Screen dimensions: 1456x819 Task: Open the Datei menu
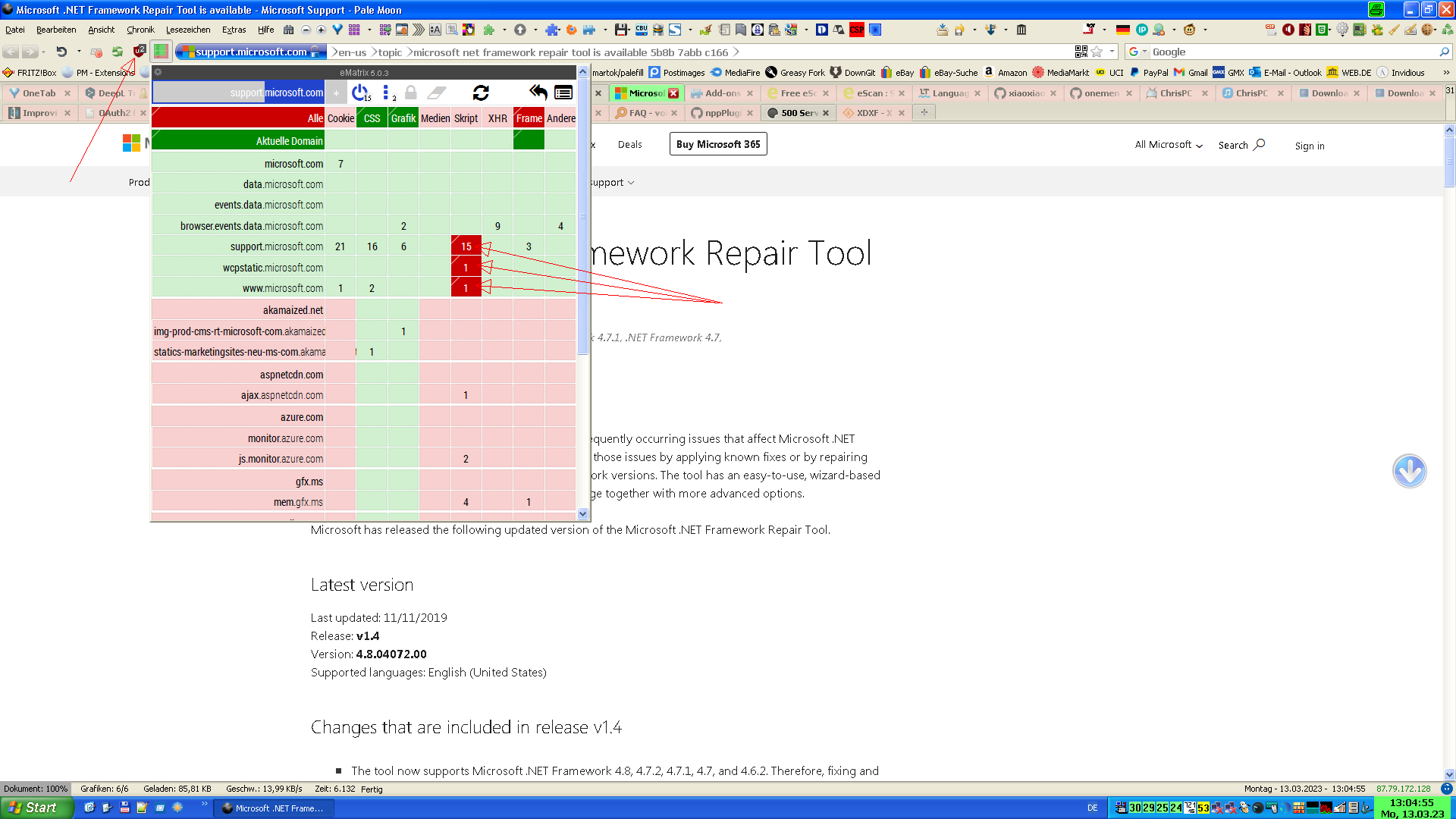point(15,30)
